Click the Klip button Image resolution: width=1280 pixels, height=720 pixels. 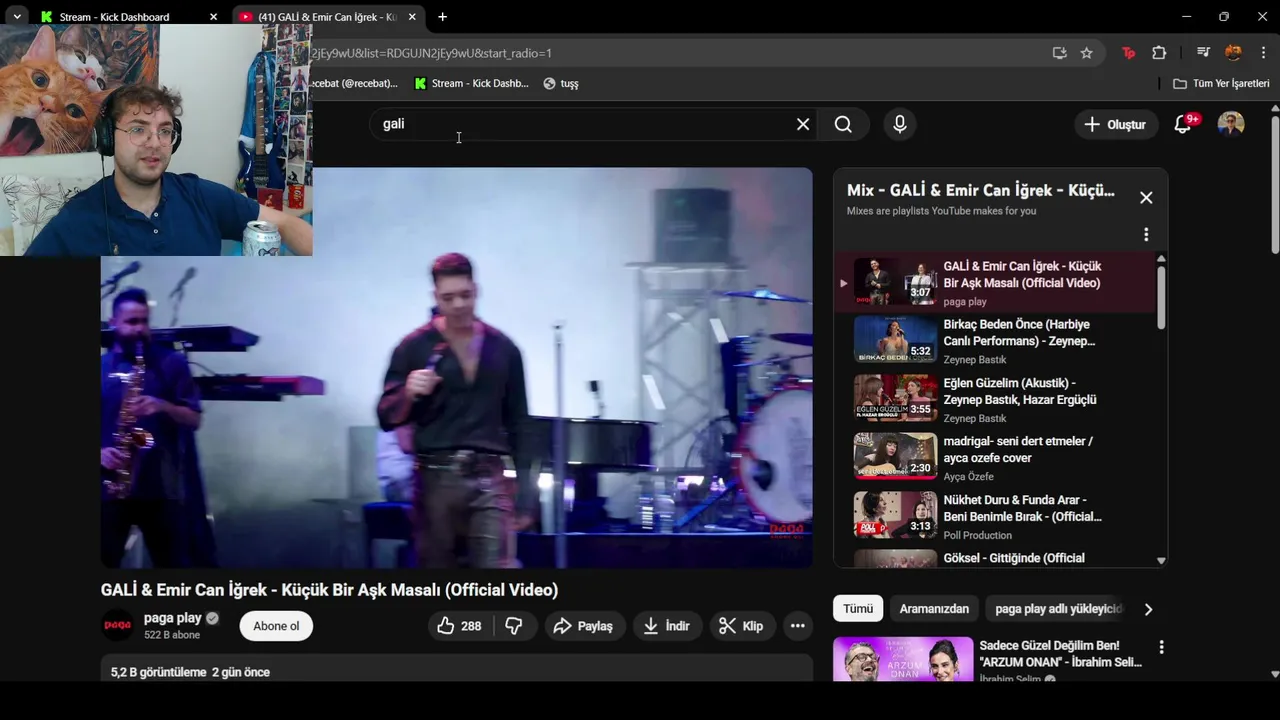coord(742,626)
